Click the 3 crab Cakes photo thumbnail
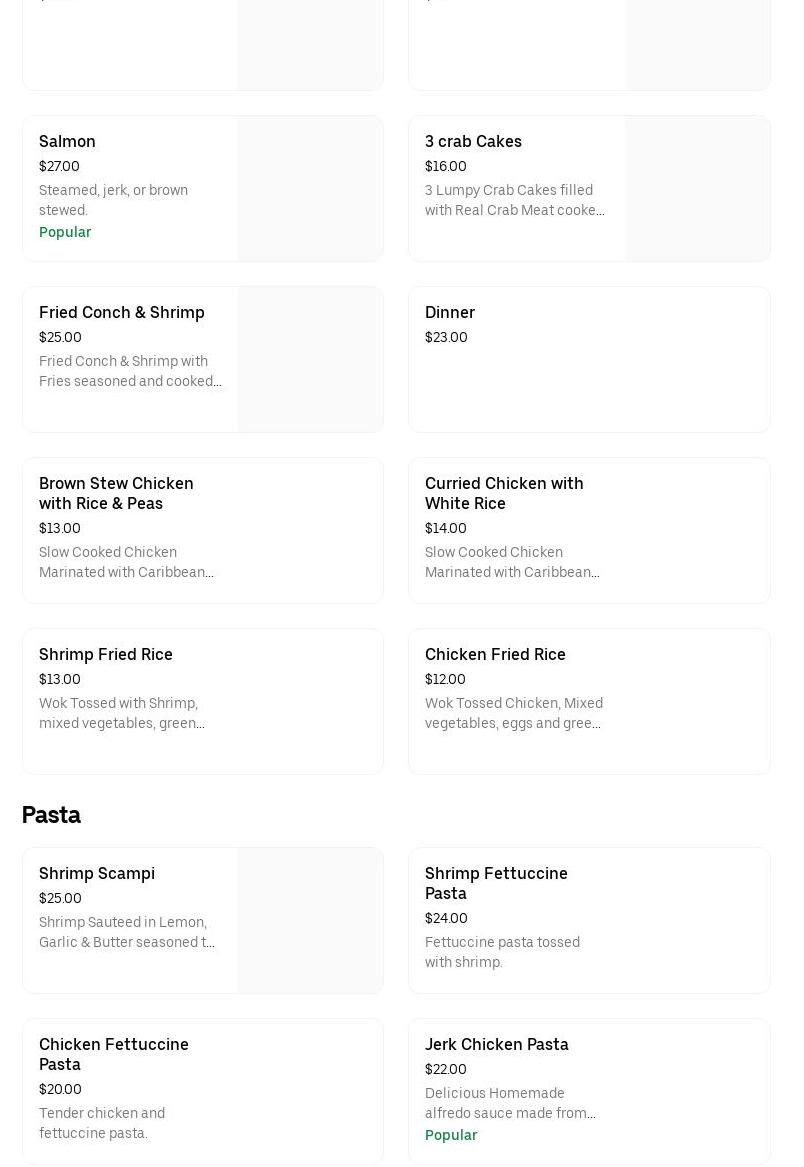The height and width of the screenshot is (1167, 804). click(x=697, y=189)
